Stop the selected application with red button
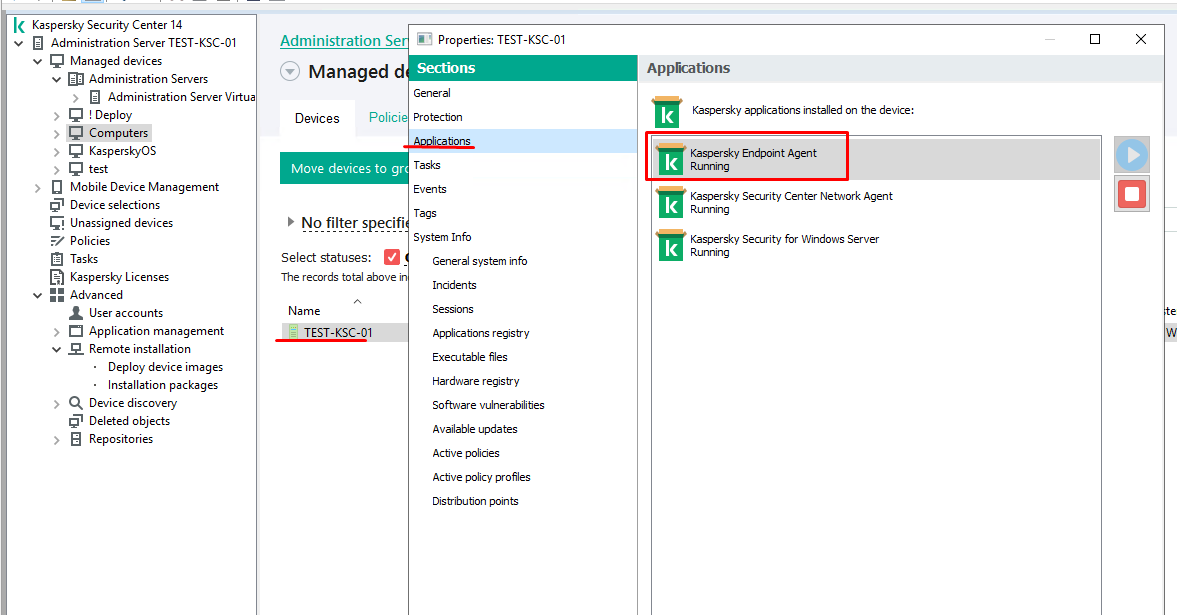The height and width of the screenshot is (615, 1177). [x=1132, y=194]
